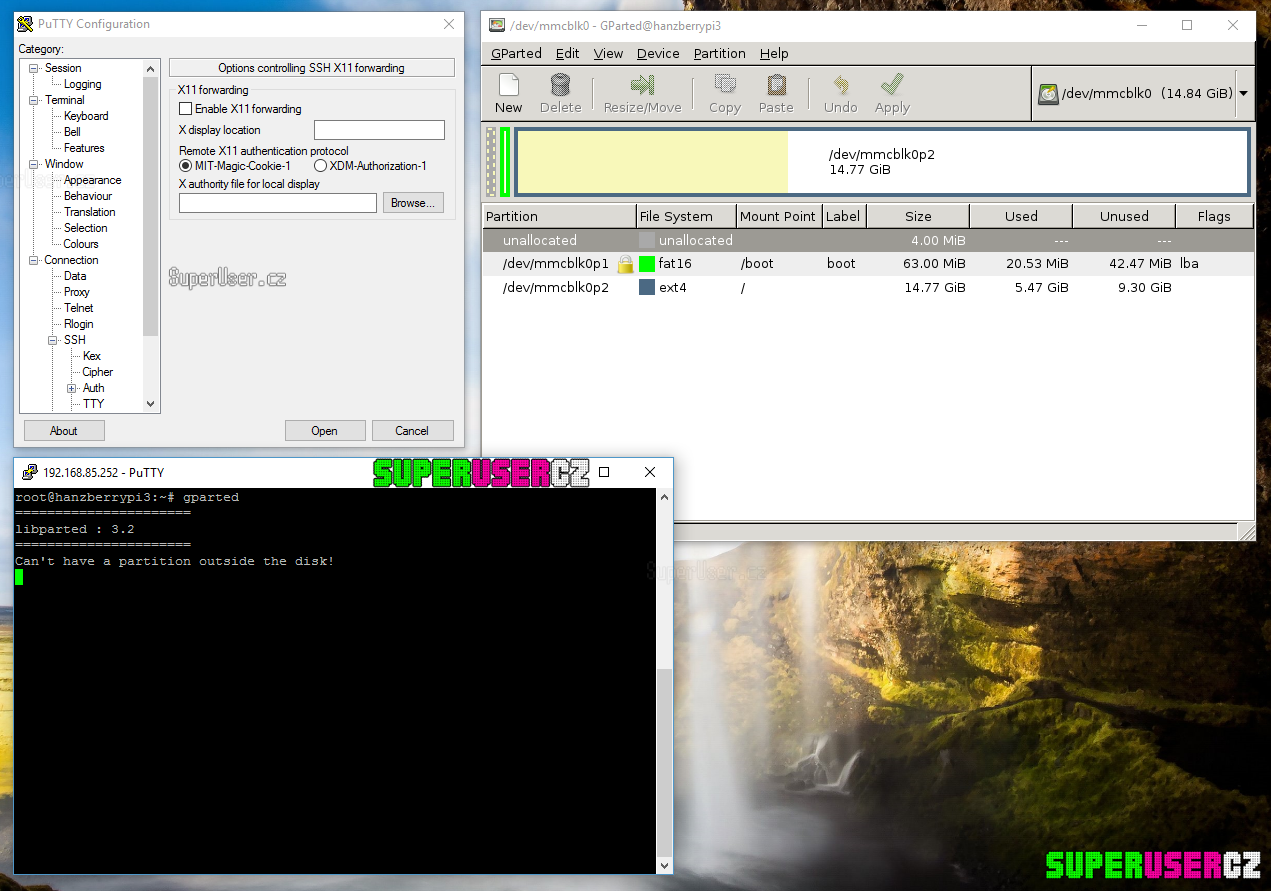Select the green fat16 color swatch
This screenshot has width=1271, height=891.
(x=647, y=264)
